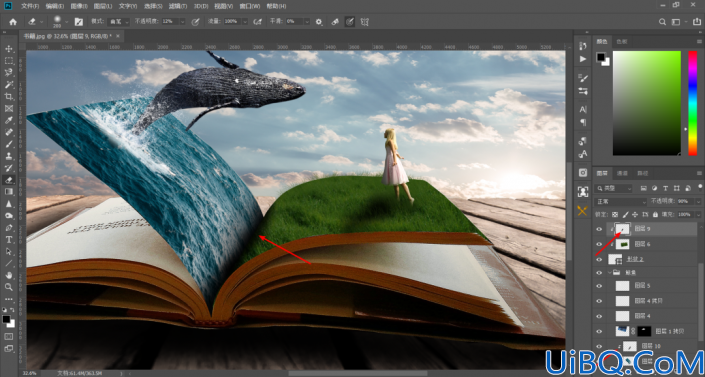Screen dimensions: 705x377
Task: Open the Character panel icon
Action: (583, 109)
